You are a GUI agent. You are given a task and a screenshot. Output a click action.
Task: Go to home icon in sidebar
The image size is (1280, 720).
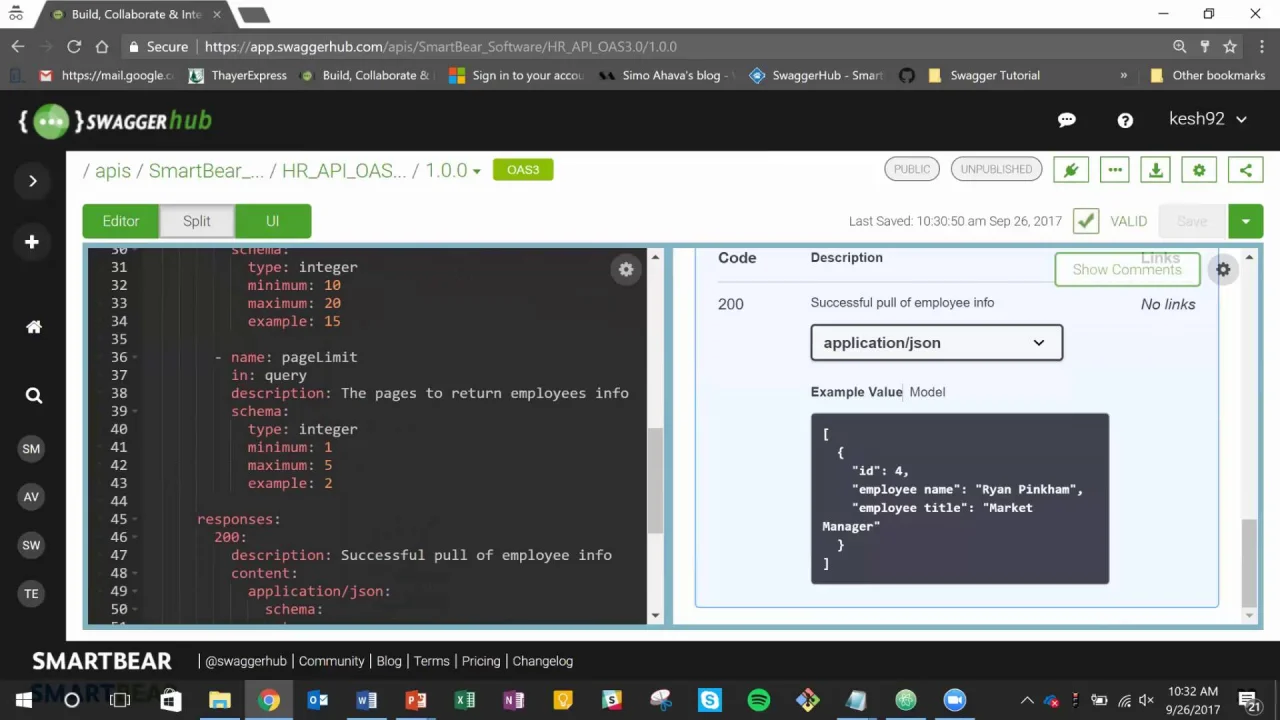click(x=33, y=327)
